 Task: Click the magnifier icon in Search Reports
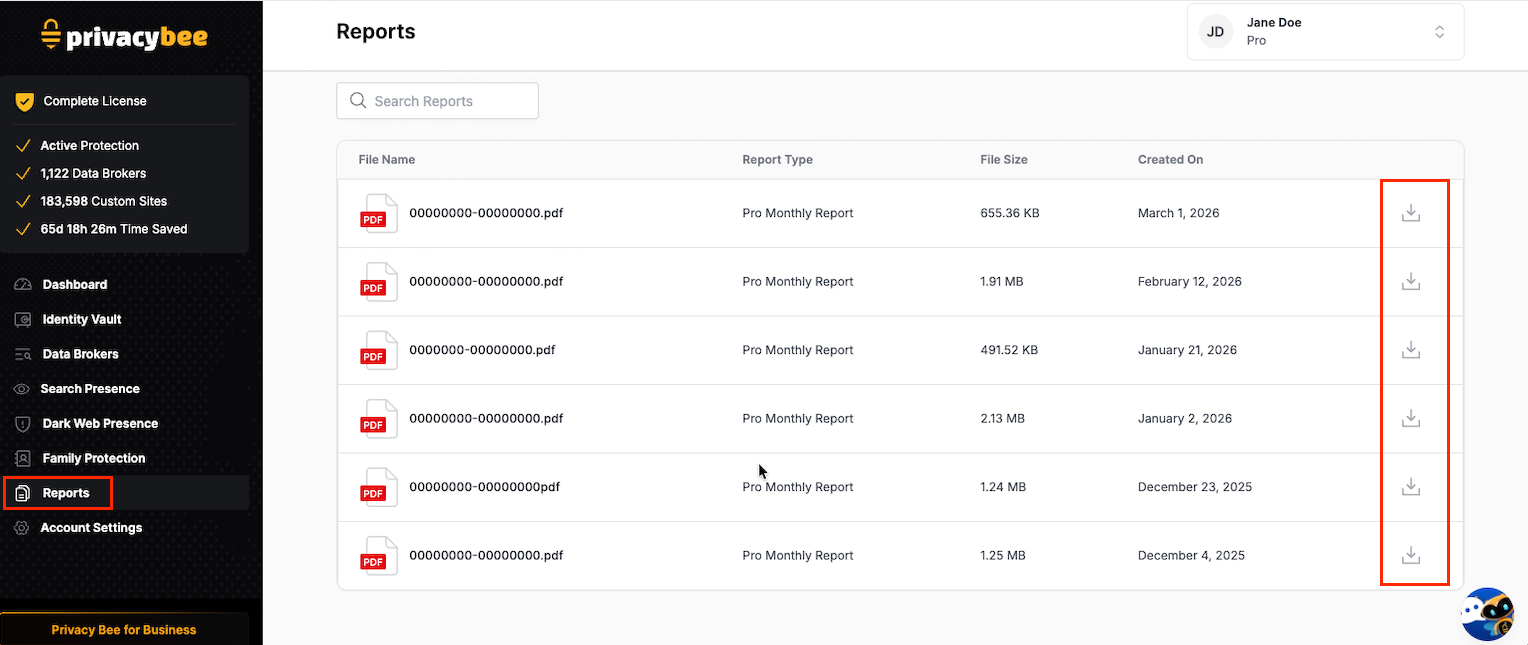(x=358, y=101)
